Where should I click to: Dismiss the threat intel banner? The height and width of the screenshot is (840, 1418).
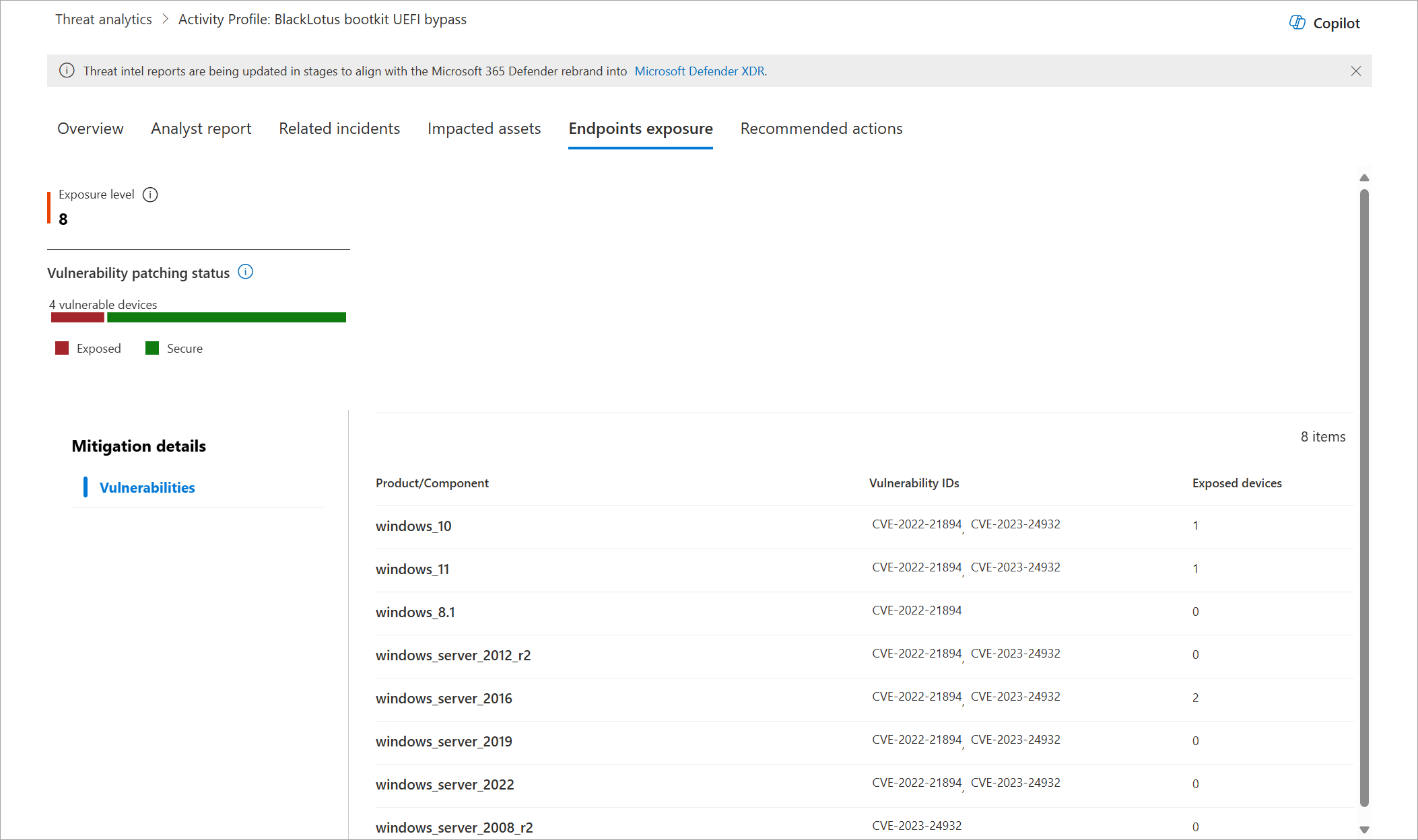coord(1356,71)
